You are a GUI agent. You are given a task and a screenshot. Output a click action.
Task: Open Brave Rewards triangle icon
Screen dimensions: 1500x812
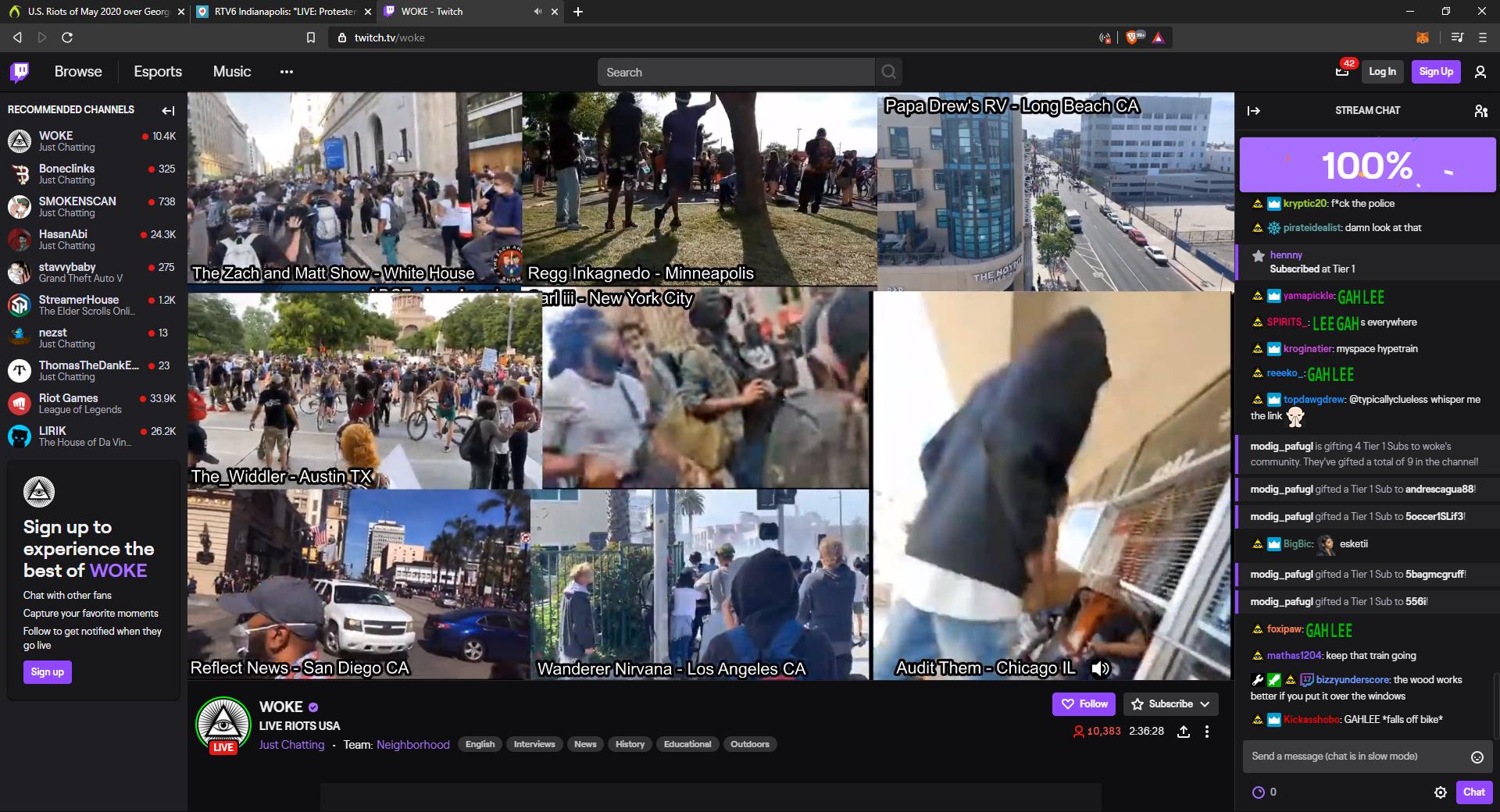(x=1159, y=37)
